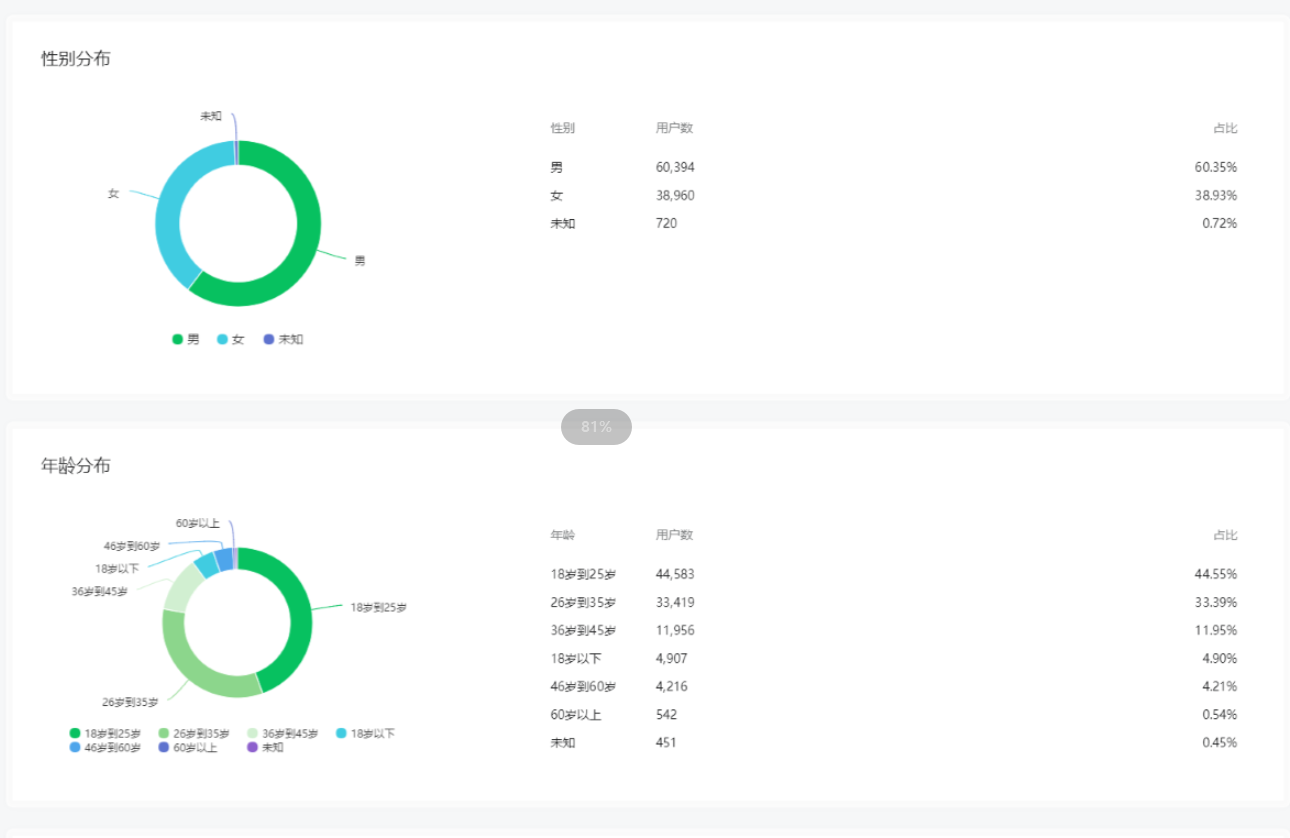Click the 81% zoom indicator pill
1290x838 pixels.
pos(596,427)
